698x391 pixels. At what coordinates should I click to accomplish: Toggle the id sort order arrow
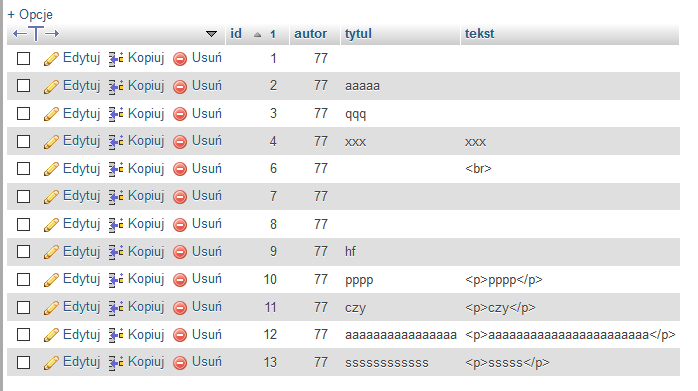pos(257,34)
